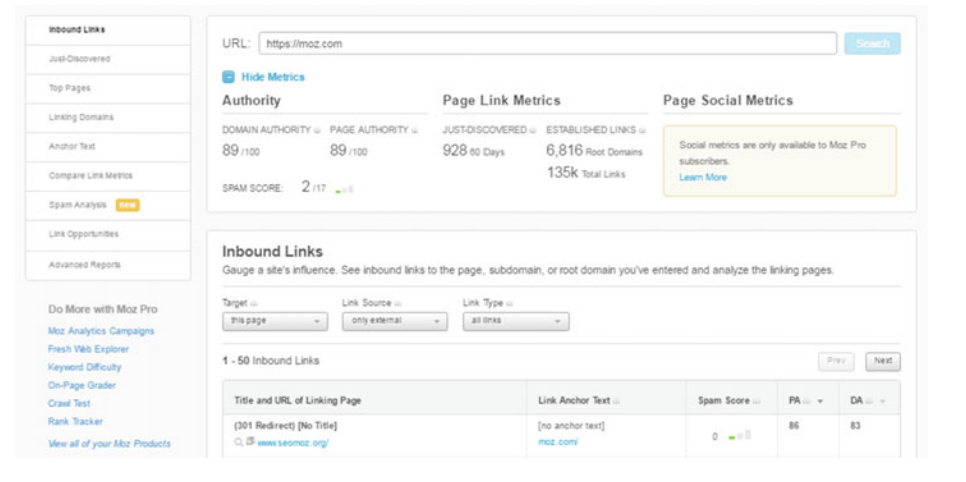Click the spam score bar indicator near 2/17
Viewport: 966px width, 482px height.
344,190
